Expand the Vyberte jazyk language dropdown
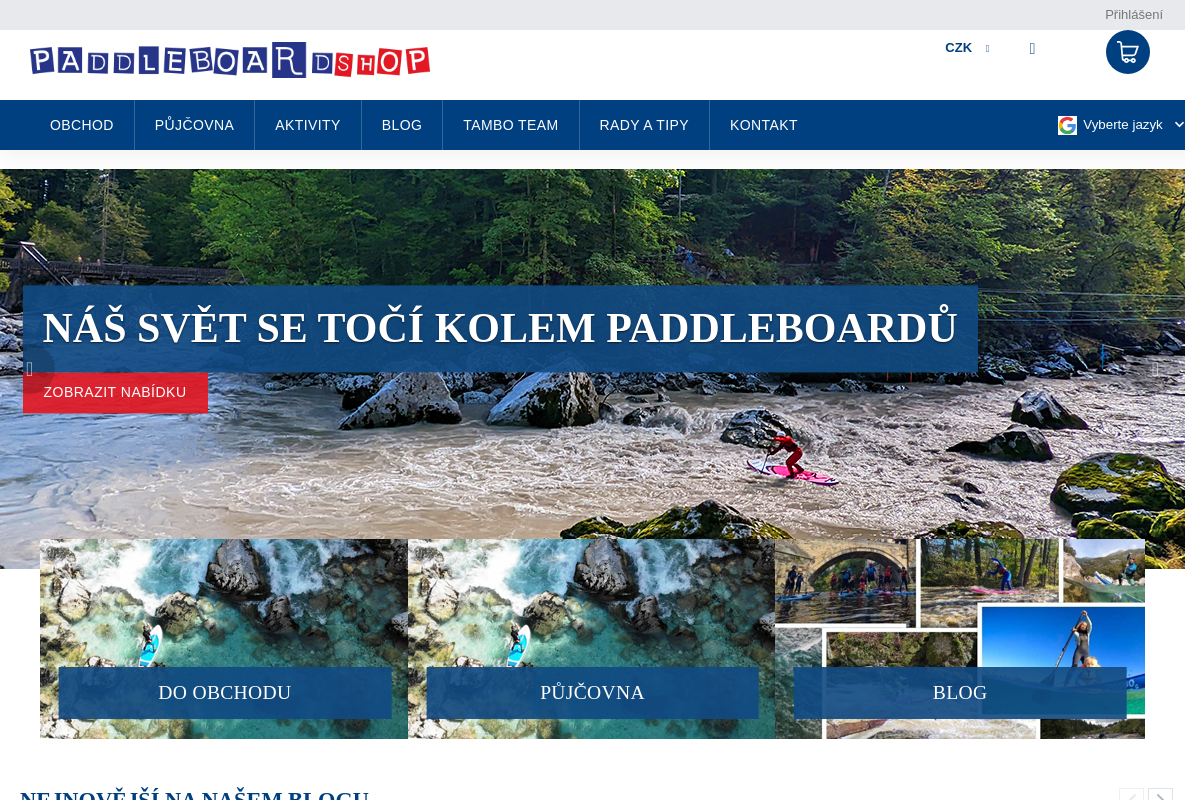 tap(1122, 125)
